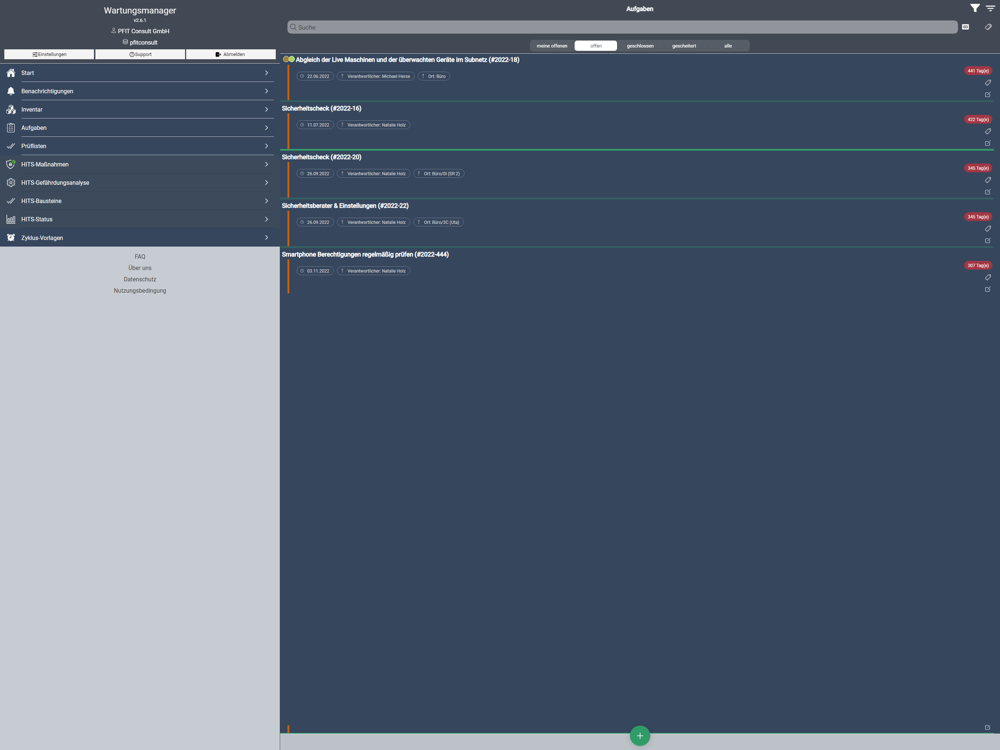Click the alarm clock icon for Zyklus-Vorlagen

[x=11, y=237]
